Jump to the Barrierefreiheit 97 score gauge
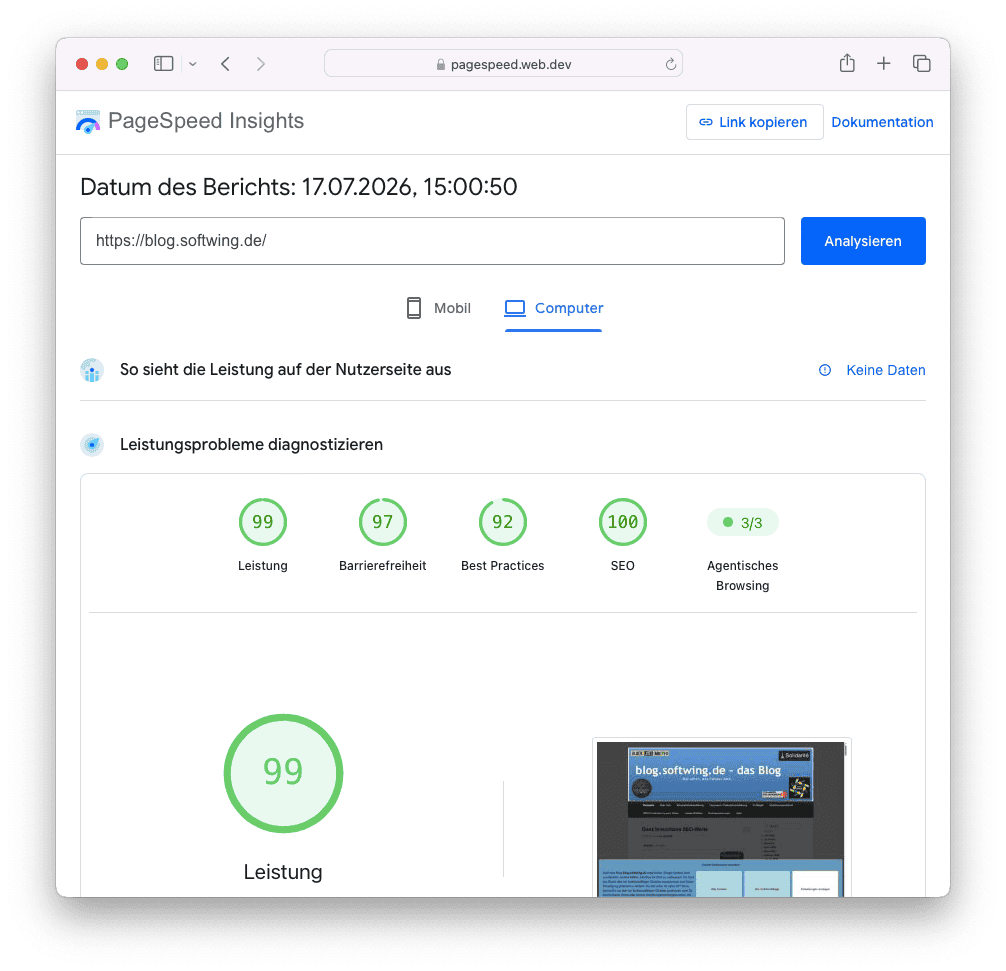 pos(383,522)
